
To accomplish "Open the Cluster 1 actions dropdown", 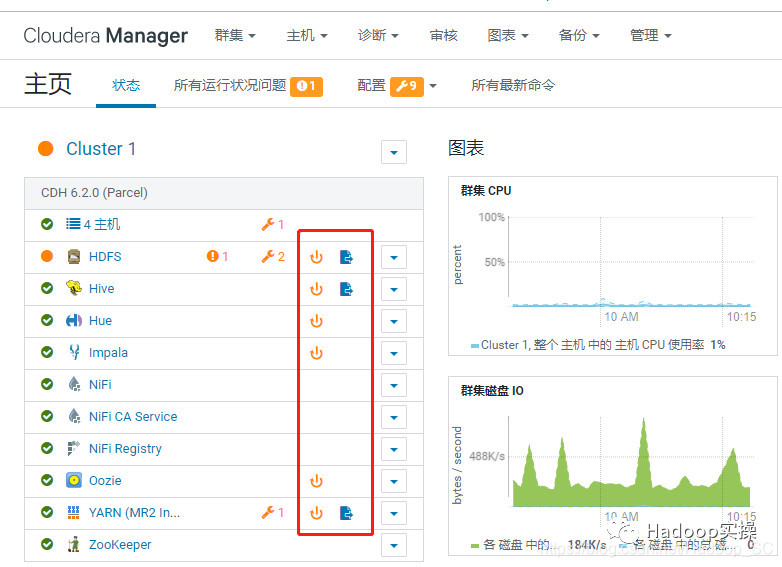I will pyautogui.click(x=394, y=152).
